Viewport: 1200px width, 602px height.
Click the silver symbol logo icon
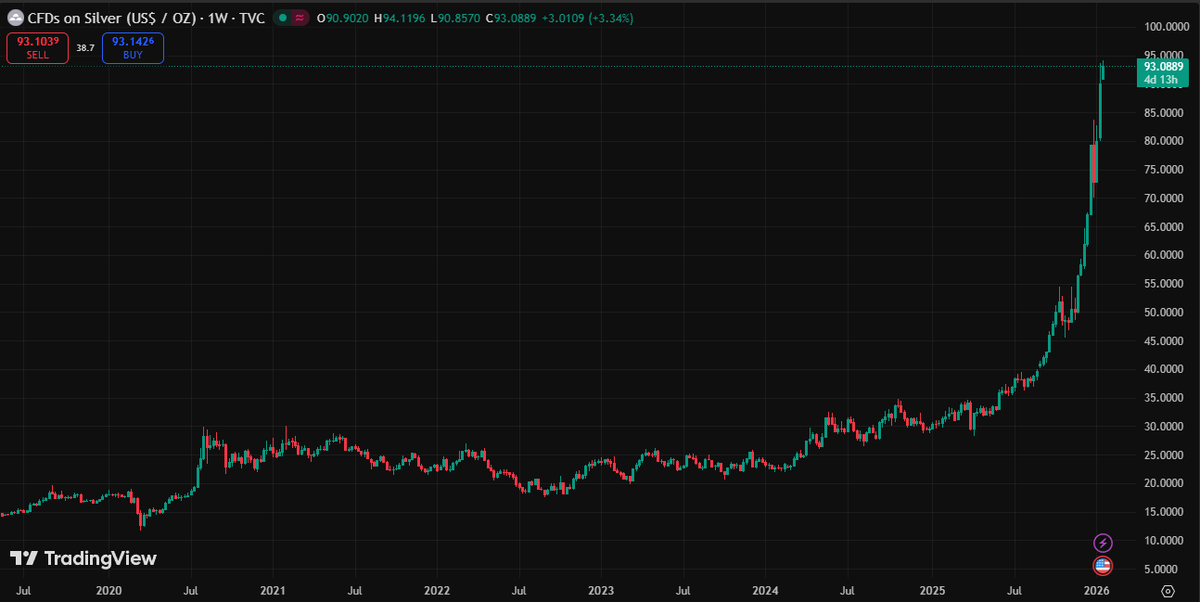(15, 18)
